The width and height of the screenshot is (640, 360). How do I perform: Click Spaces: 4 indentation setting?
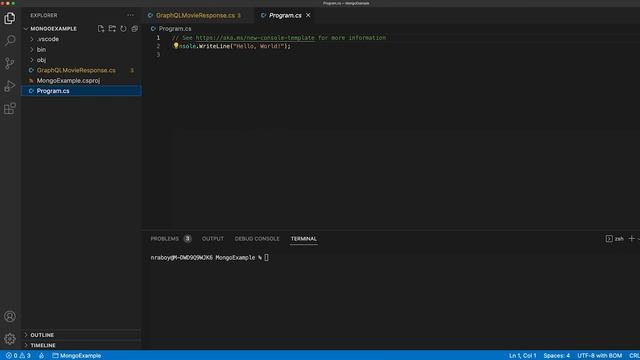coord(556,356)
